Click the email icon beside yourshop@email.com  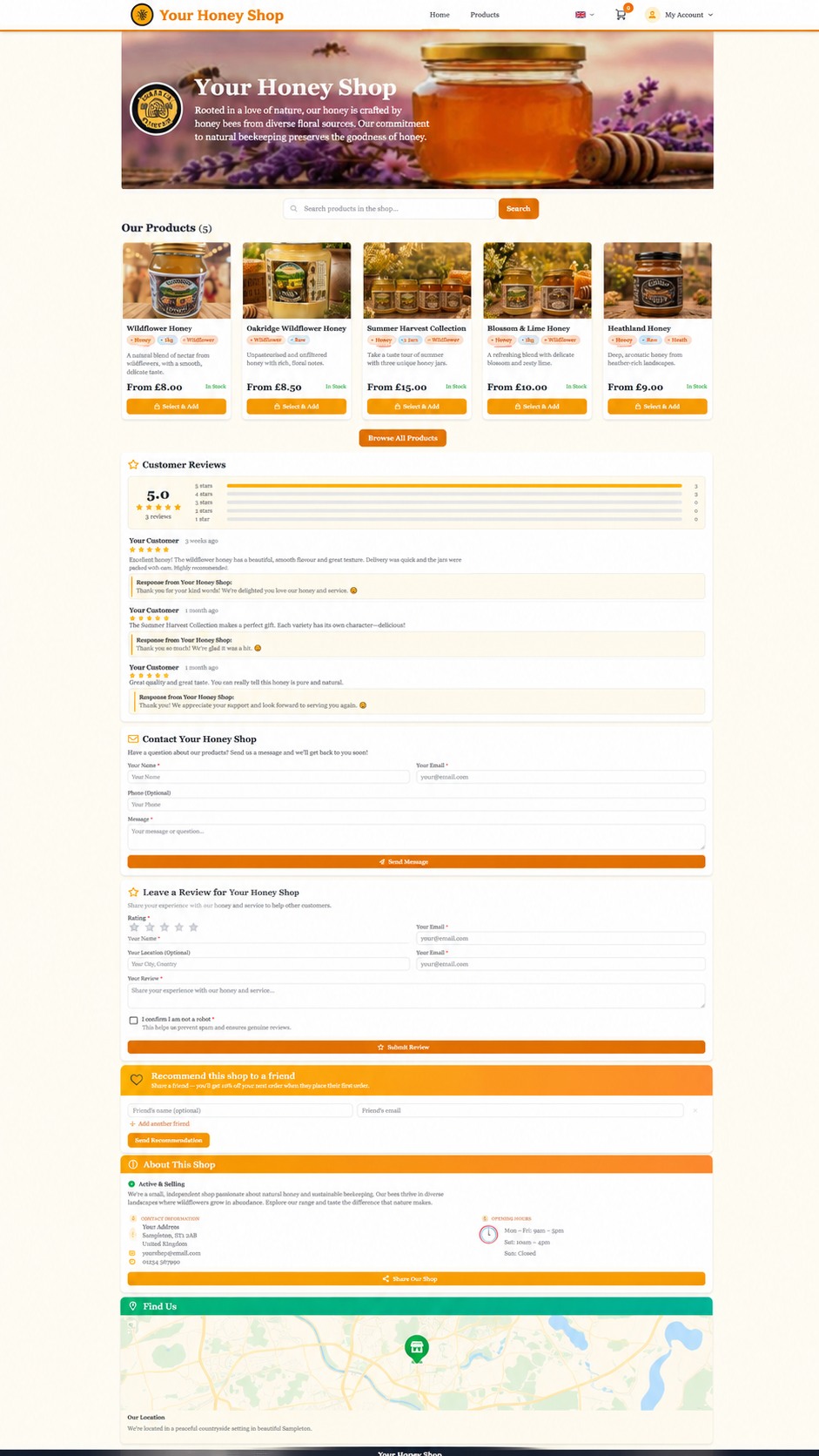(132, 1253)
